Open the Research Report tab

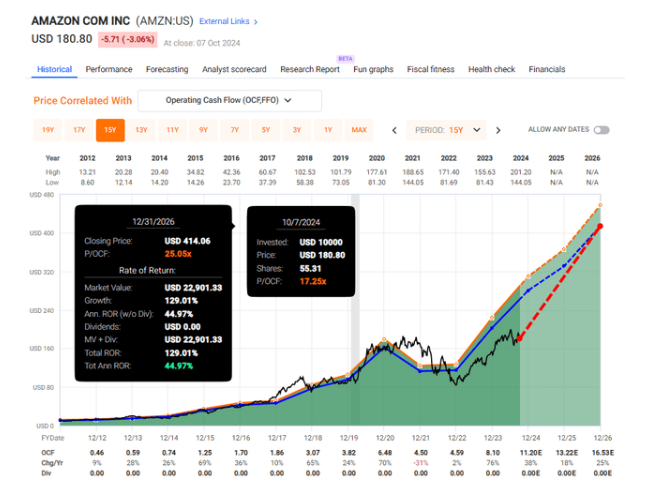[310, 69]
